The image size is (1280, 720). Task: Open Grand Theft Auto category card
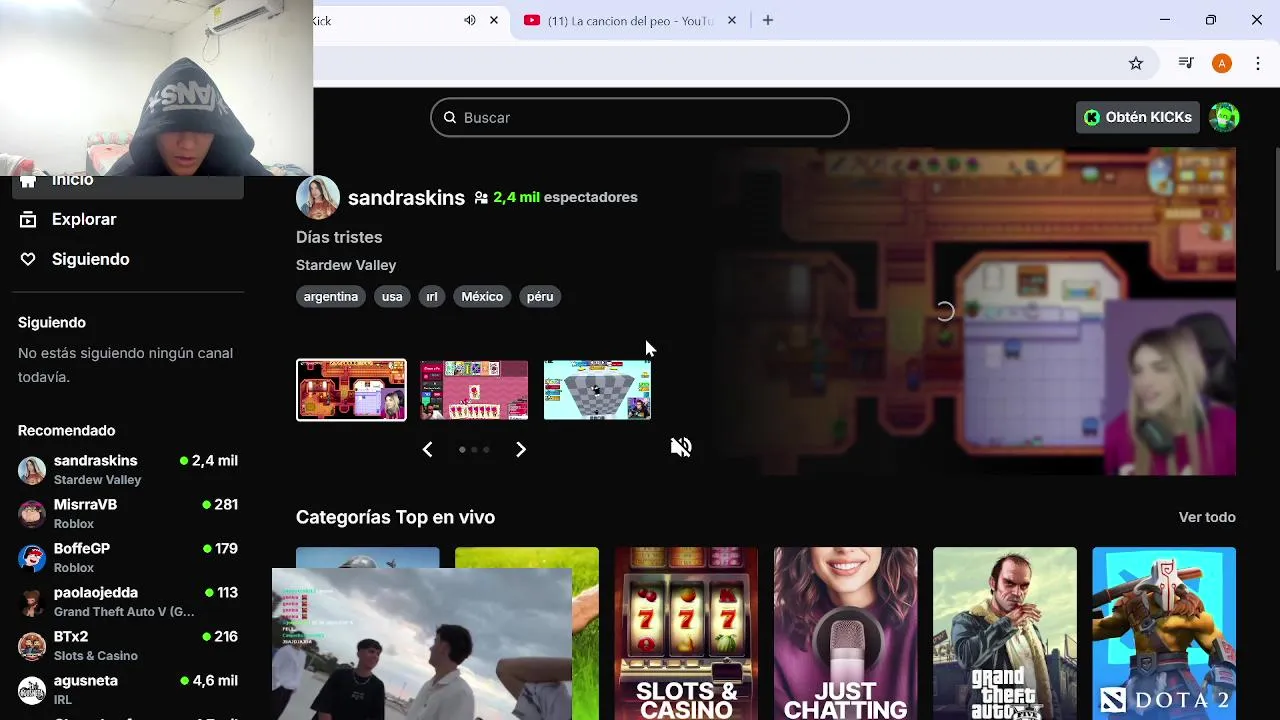point(1005,633)
